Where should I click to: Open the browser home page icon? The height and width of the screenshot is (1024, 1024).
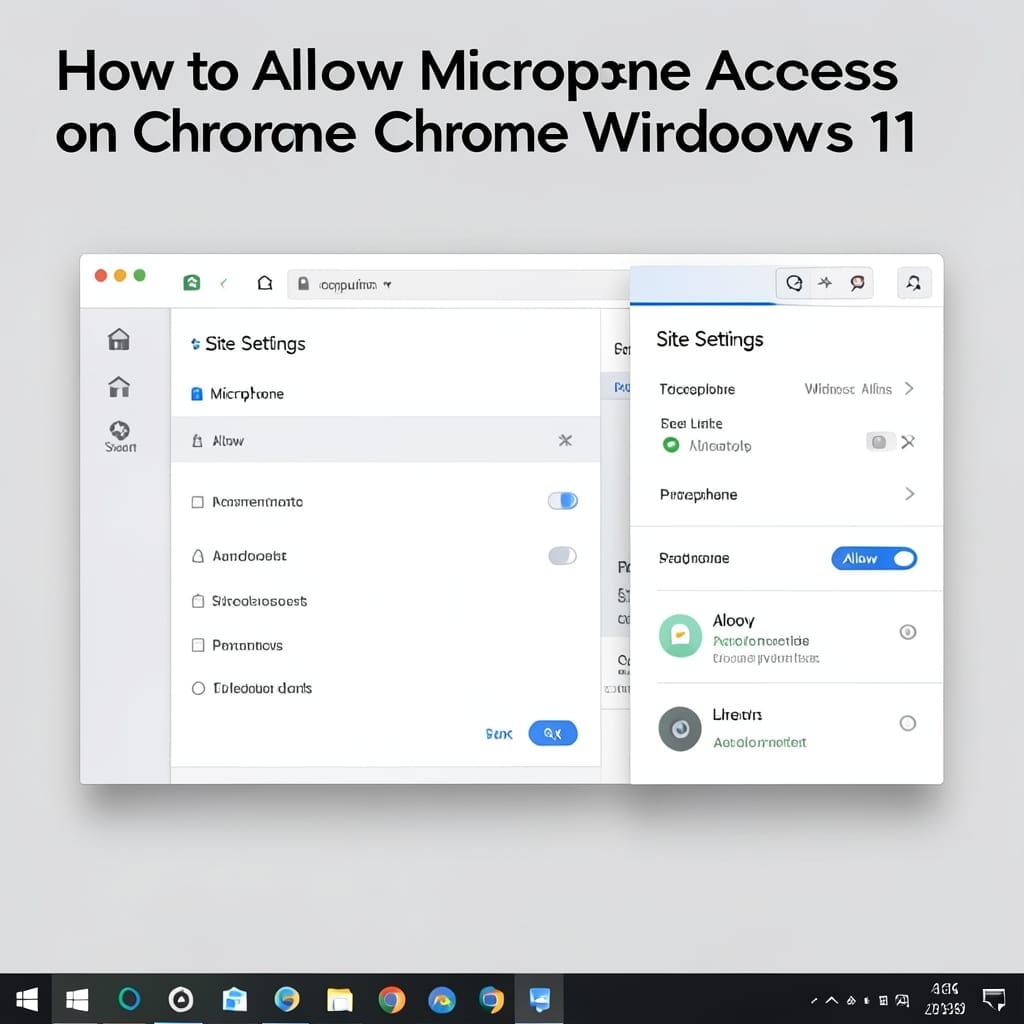pyautogui.click(x=264, y=283)
